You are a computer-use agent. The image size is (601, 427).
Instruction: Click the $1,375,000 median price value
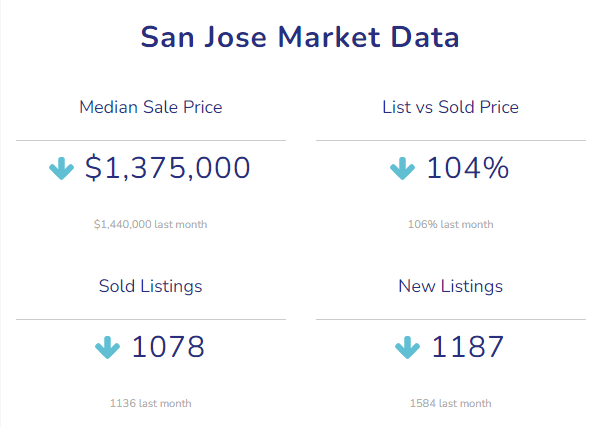point(167,168)
